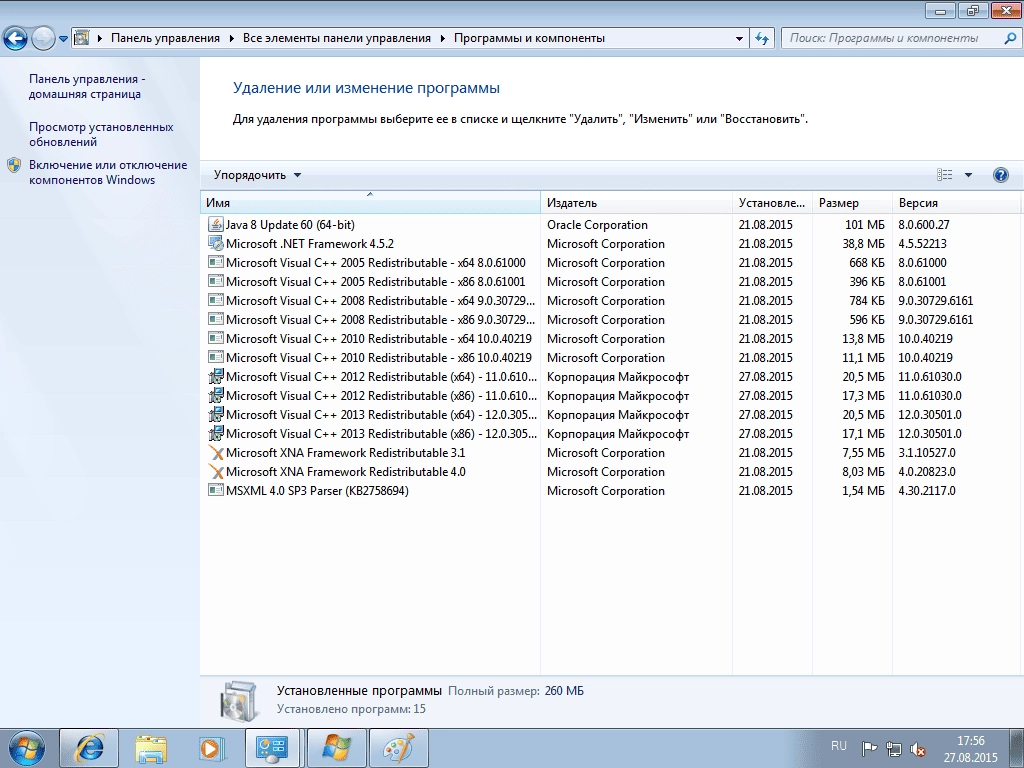Image resolution: width=1024 pixels, height=768 pixels.
Task: Open the Windows Start button
Action: (x=26, y=748)
